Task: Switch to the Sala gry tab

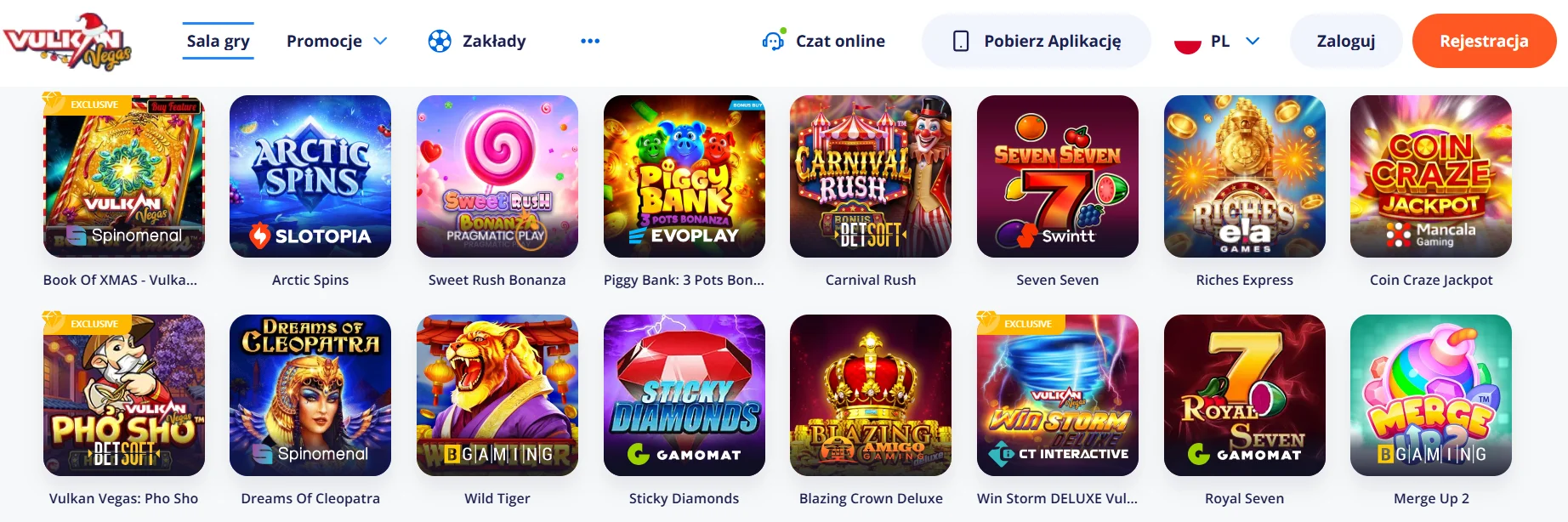Action: [x=218, y=40]
